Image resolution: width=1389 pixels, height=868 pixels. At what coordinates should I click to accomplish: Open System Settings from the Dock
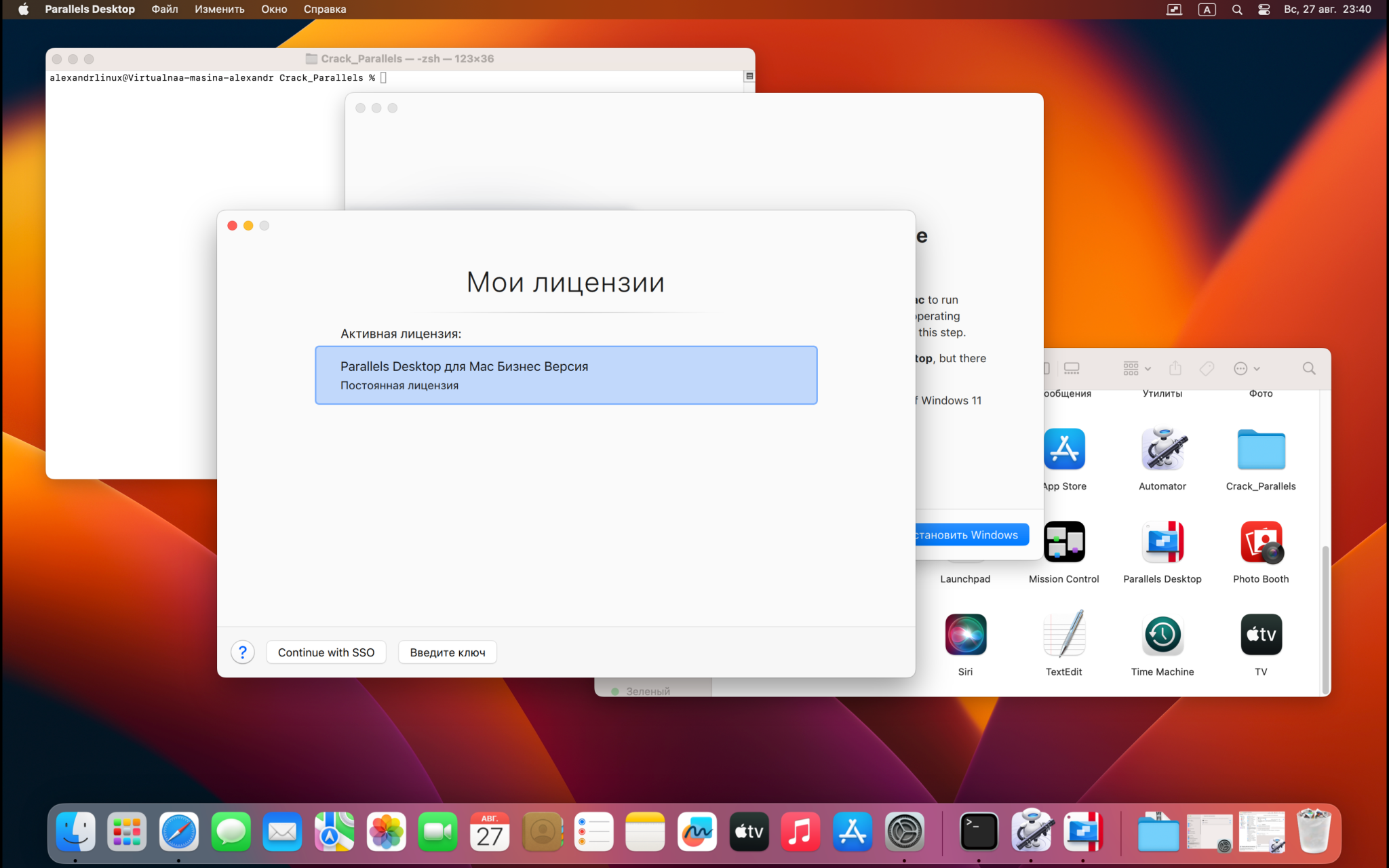(x=904, y=831)
